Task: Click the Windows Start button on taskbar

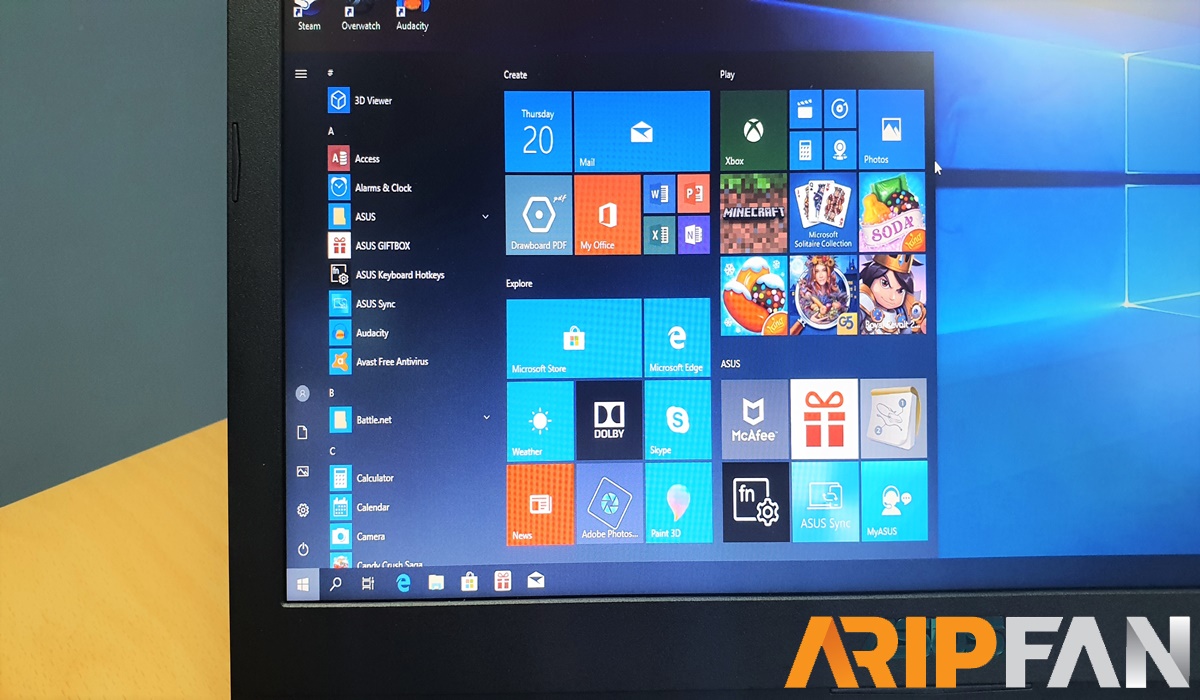Action: tap(303, 584)
